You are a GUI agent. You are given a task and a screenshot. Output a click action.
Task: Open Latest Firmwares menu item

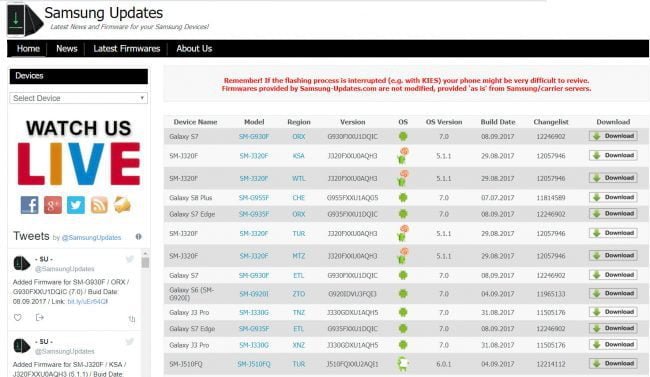coord(126,49)
